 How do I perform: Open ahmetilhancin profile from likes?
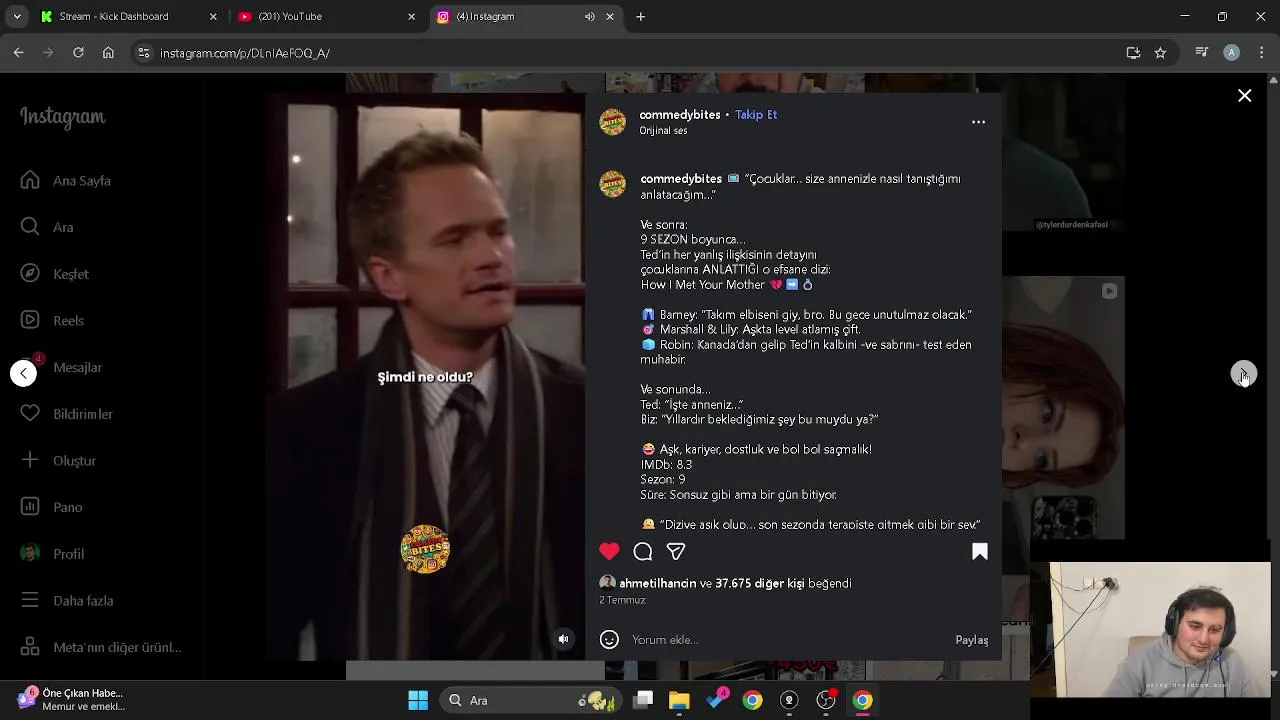[x=657, y=583]
